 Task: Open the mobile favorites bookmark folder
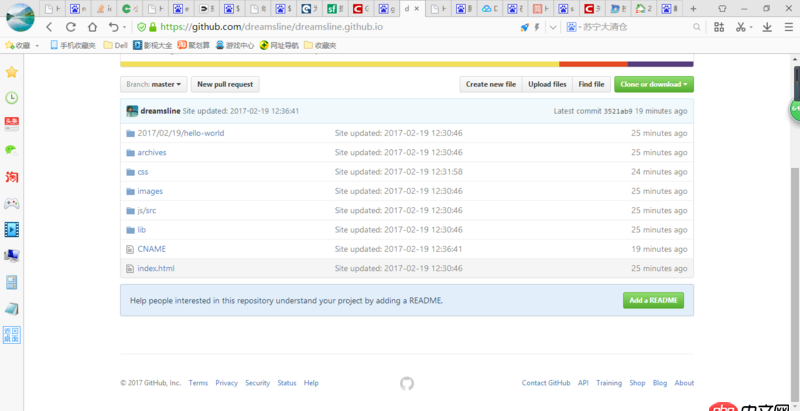[73, 46]
